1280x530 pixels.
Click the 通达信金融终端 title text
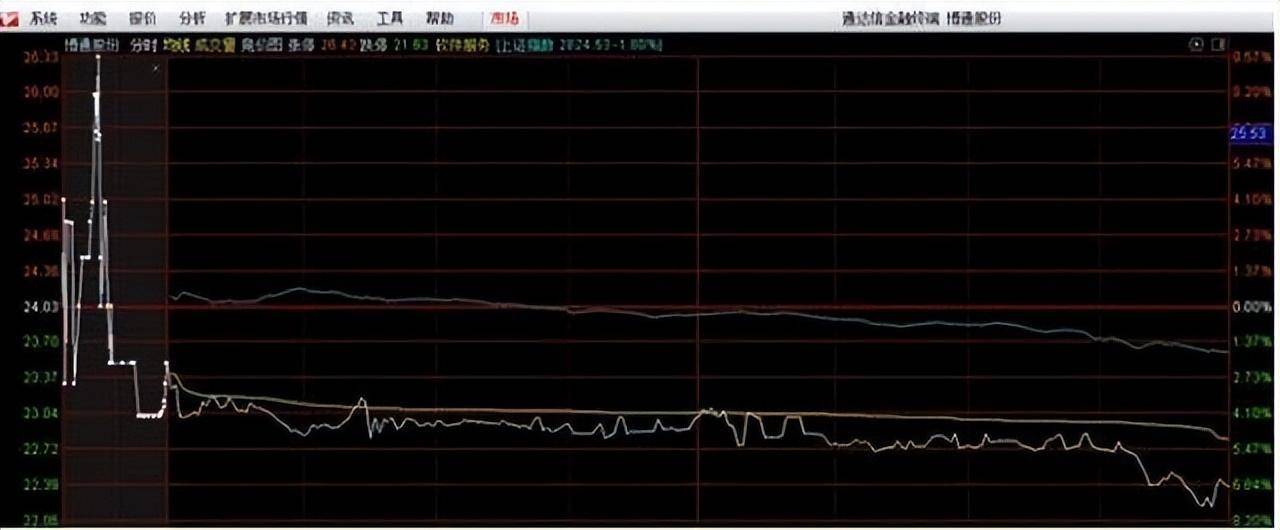coord(890,18)
